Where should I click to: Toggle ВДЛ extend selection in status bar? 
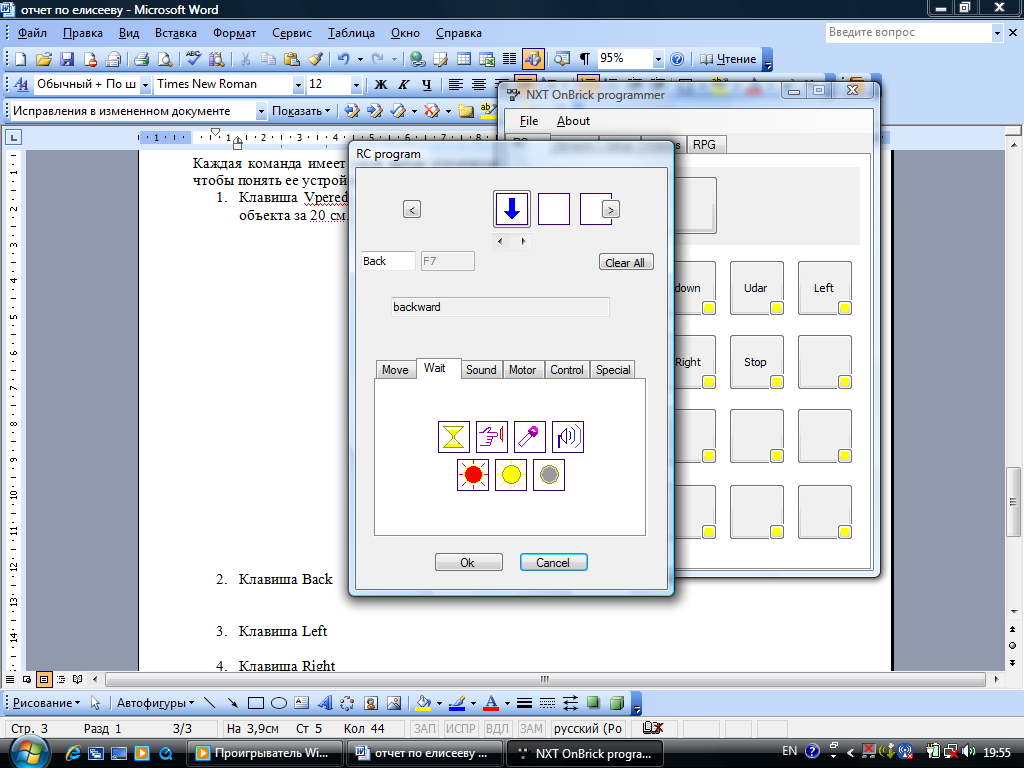pos(497,729)
